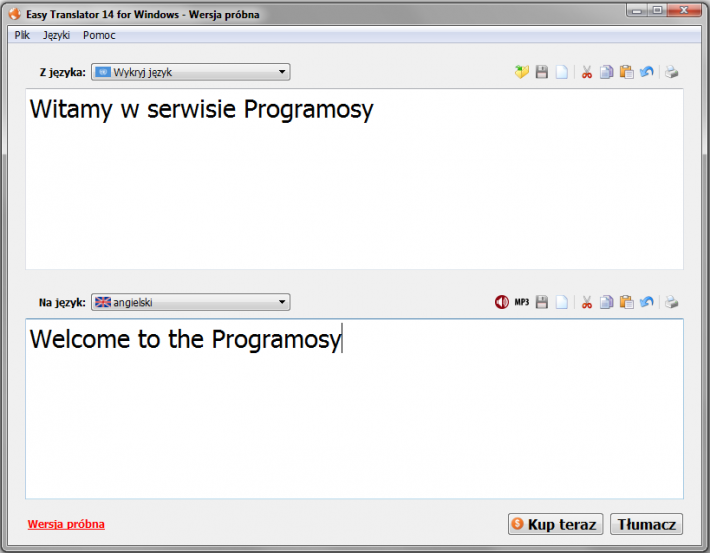Open file icon in source toolbar
Viewport: 710px width, 553px height.
tap(522, 72)
